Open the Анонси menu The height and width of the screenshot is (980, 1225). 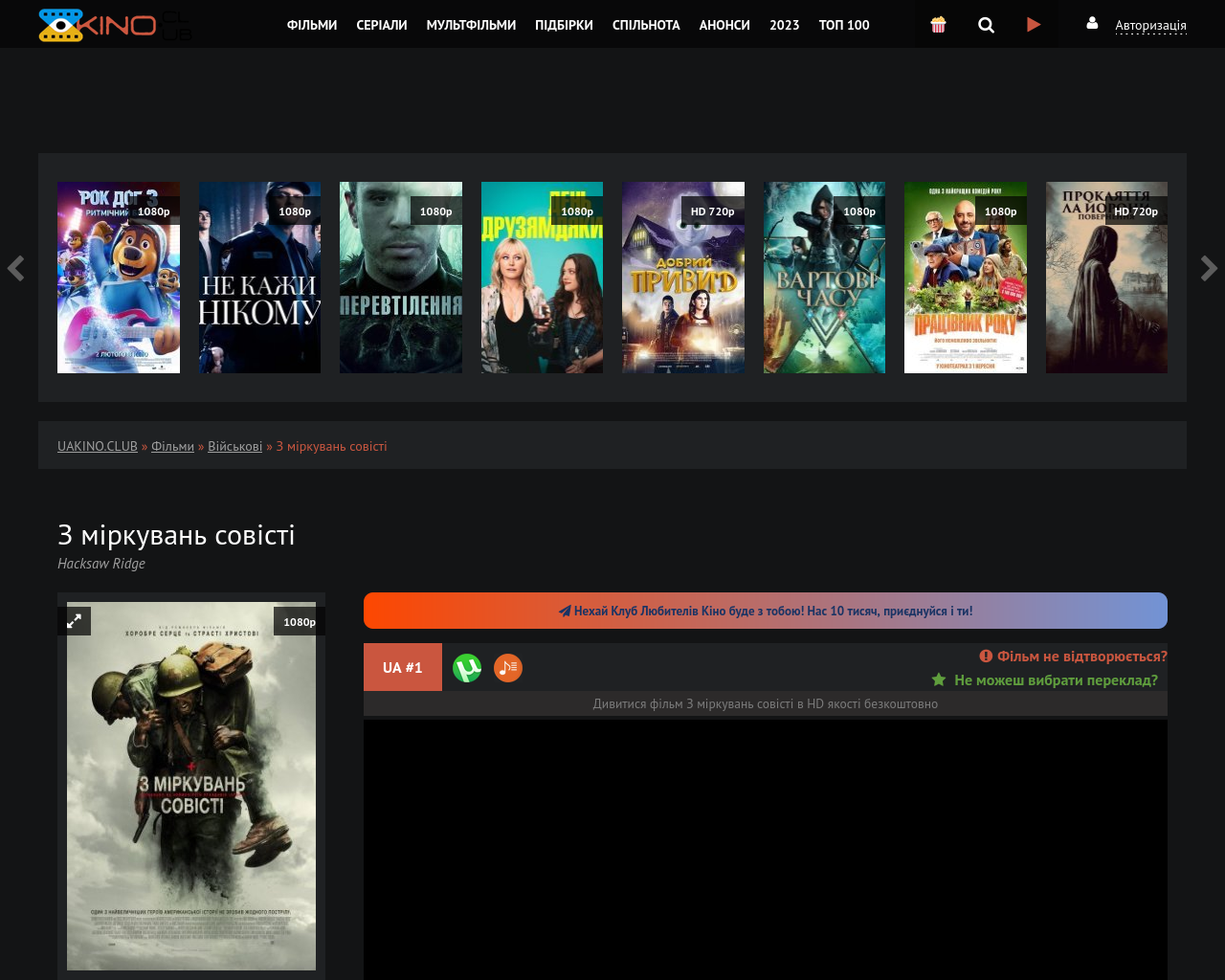[x=724, y=25]
